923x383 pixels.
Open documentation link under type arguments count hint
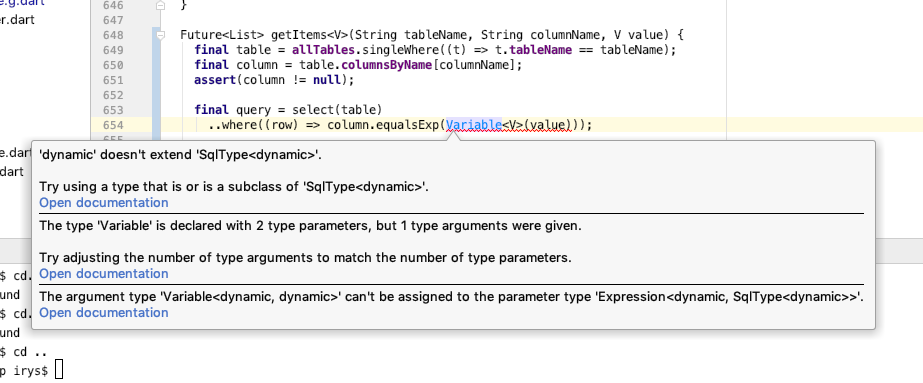(x=104, y=274)
